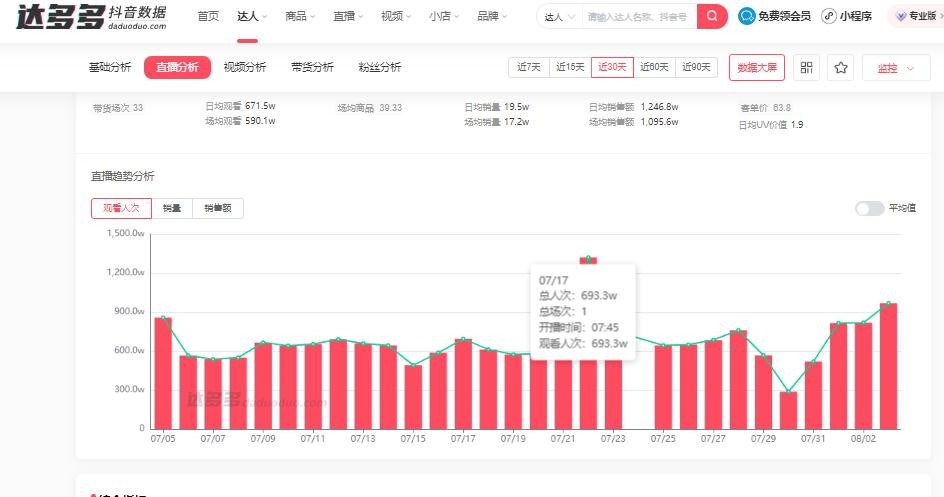Viewport: 944px width, 497px height.
Task: Open the 数据大屏 button
Action: 756,67
